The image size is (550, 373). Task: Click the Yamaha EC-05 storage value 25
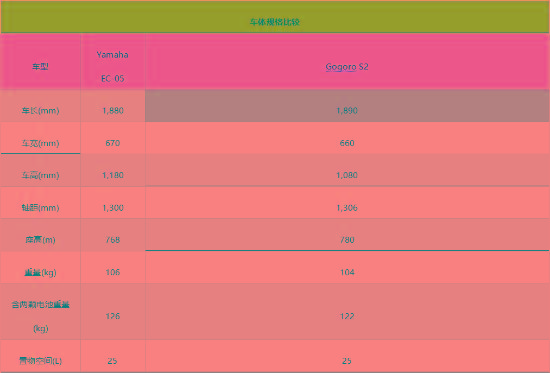point(112,361)
